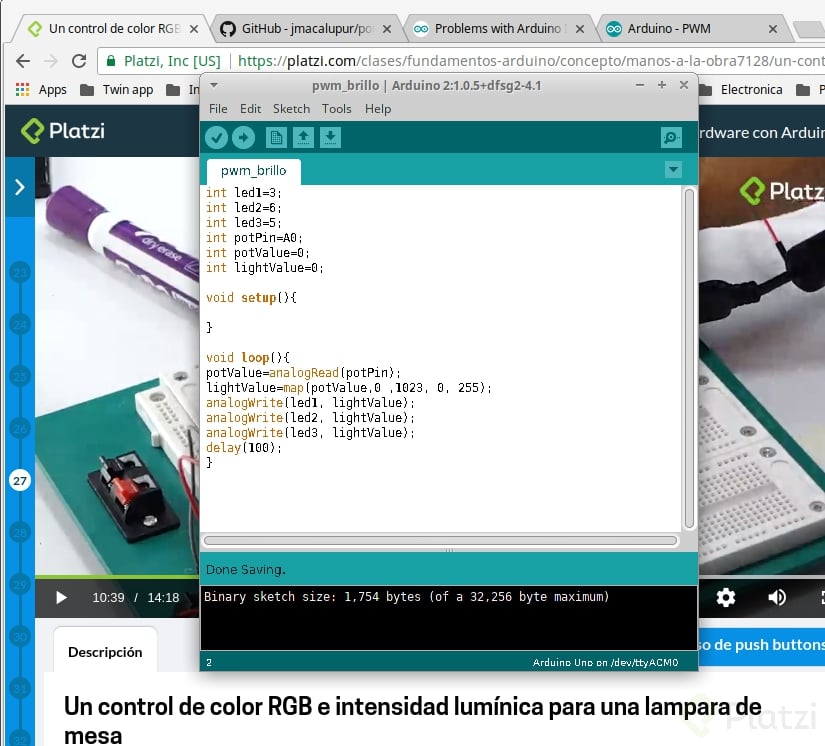The width and height of the screenshot is (825, 746).
Task: Open the Help menu
Action: click(378, 109)
